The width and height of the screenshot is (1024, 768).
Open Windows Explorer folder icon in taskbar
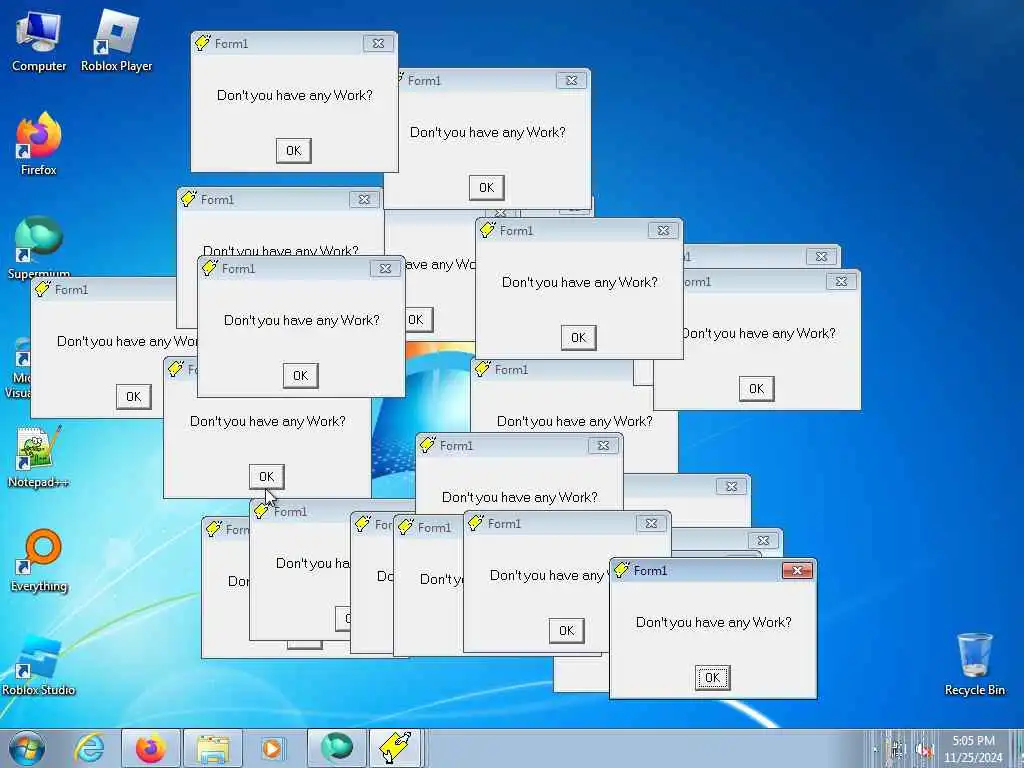point(213,748)
